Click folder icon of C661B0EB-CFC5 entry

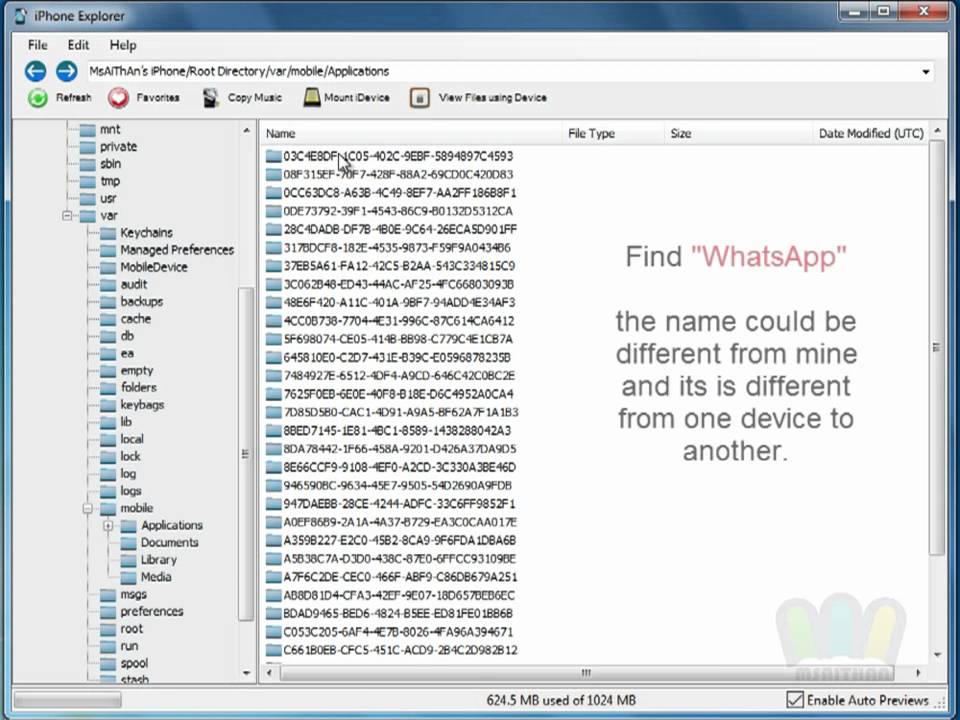[x=273, y=650]
